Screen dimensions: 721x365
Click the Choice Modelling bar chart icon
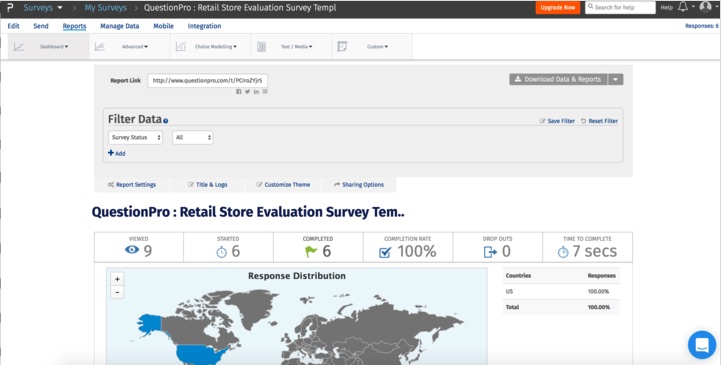(181, 46)
